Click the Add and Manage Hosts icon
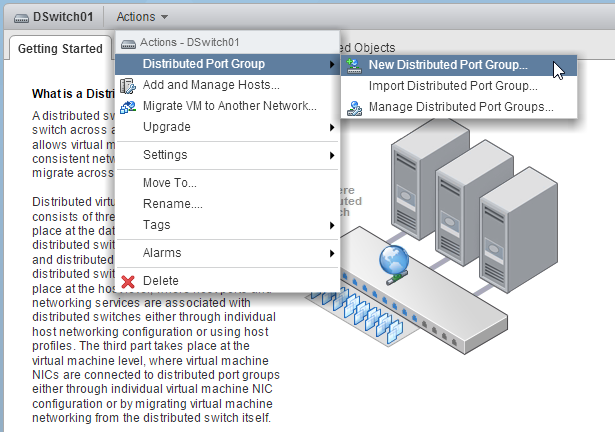615x432 pixels. pyautogui.click(x=128, y=86)
